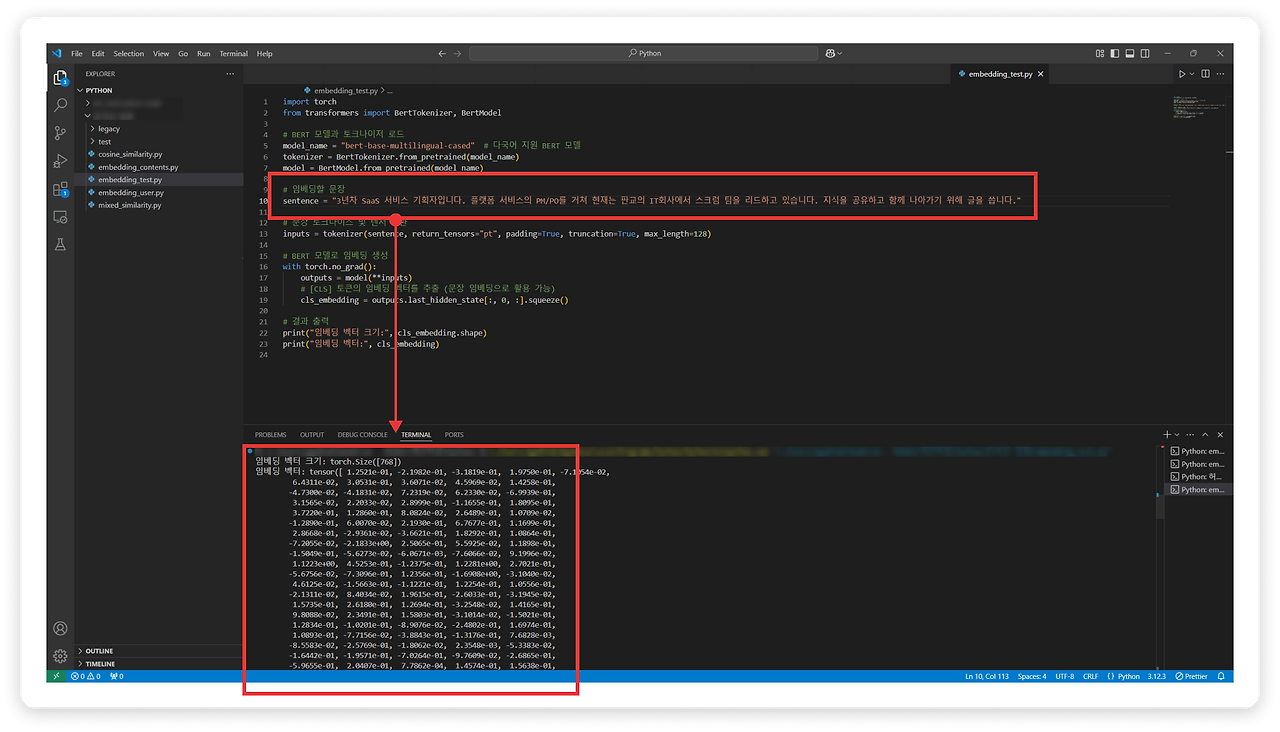The height and width of the screenshot is (732, 1280).
Task: Switch to the OUTPUT panel tab
Action: (x=312, y=435)
